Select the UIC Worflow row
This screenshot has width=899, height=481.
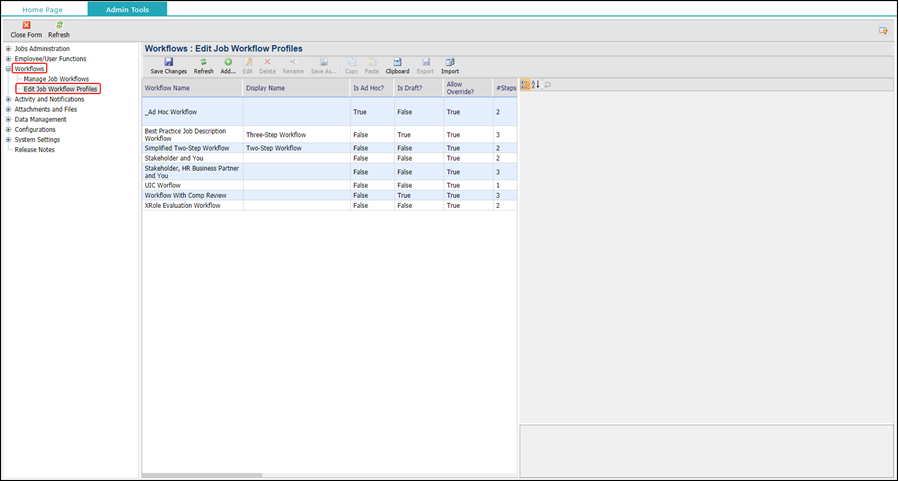(x=329, y=185)
